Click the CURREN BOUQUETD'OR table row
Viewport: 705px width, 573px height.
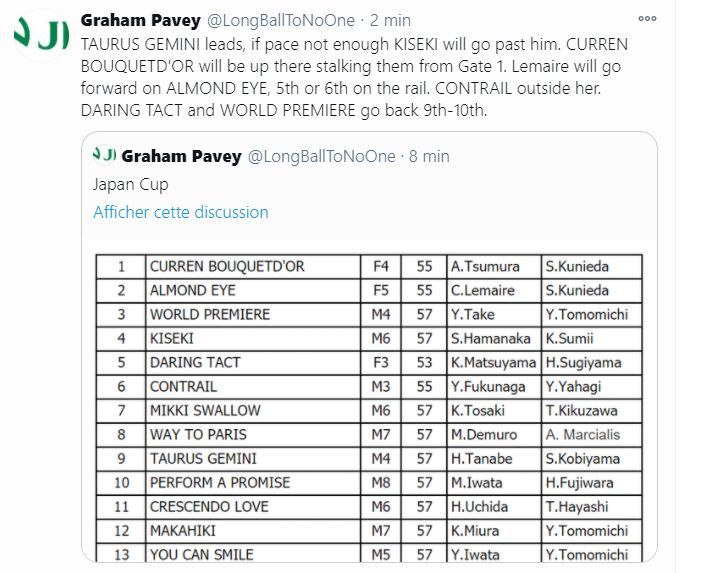[369, 266]
